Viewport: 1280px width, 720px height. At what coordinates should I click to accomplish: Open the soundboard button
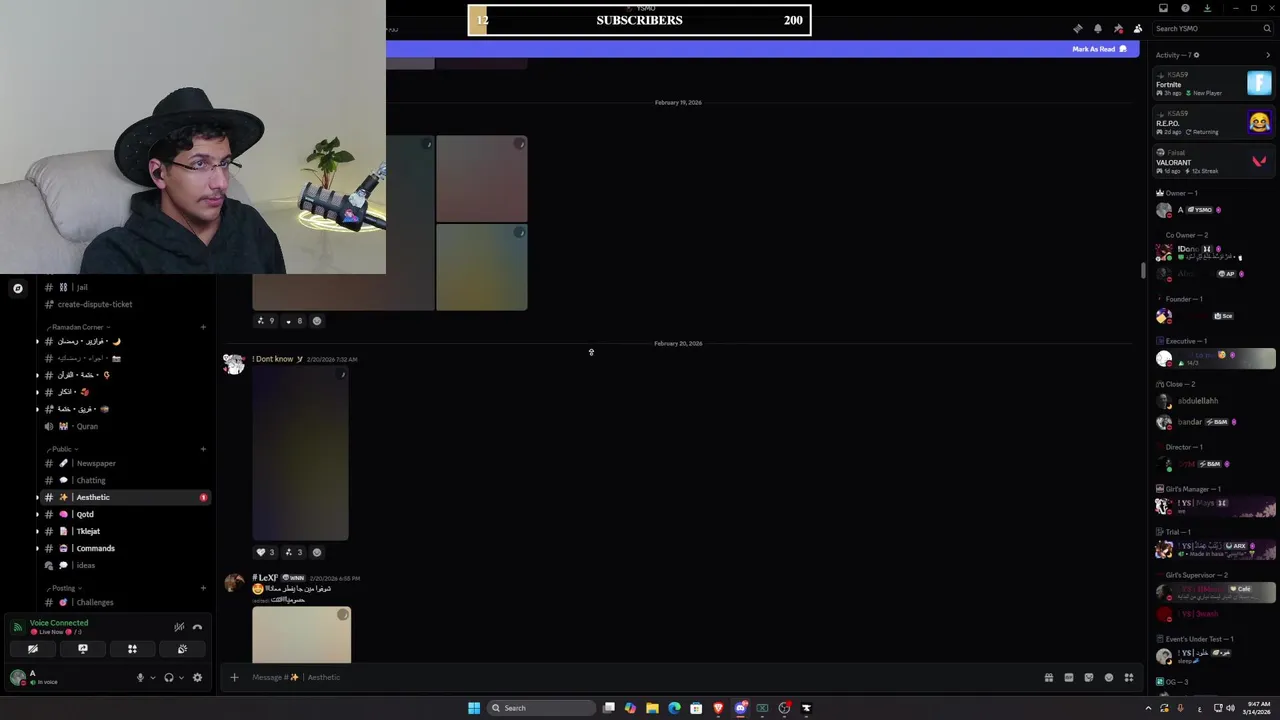click(x=182, y=649)
